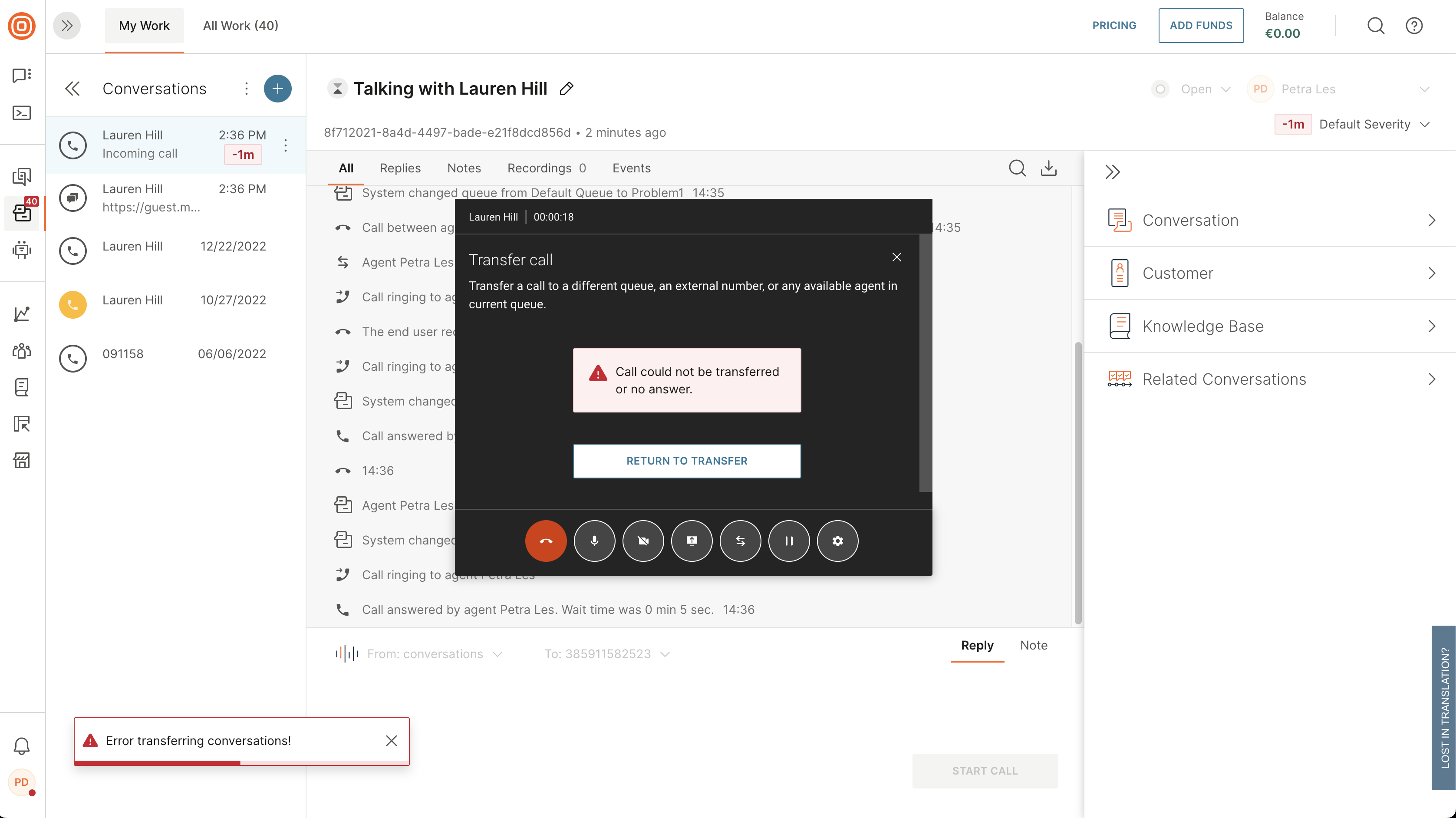Toggle the camera/video off icon

643,540
